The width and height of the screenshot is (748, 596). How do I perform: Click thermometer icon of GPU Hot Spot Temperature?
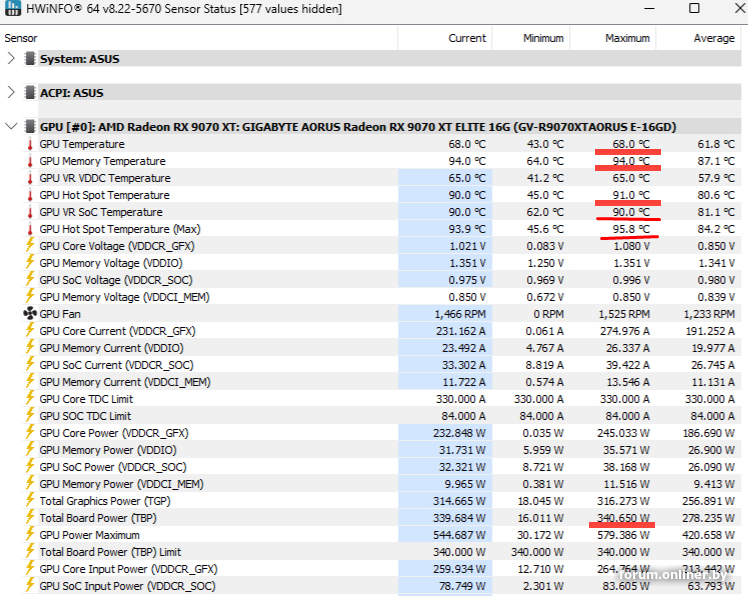(30, 195)
